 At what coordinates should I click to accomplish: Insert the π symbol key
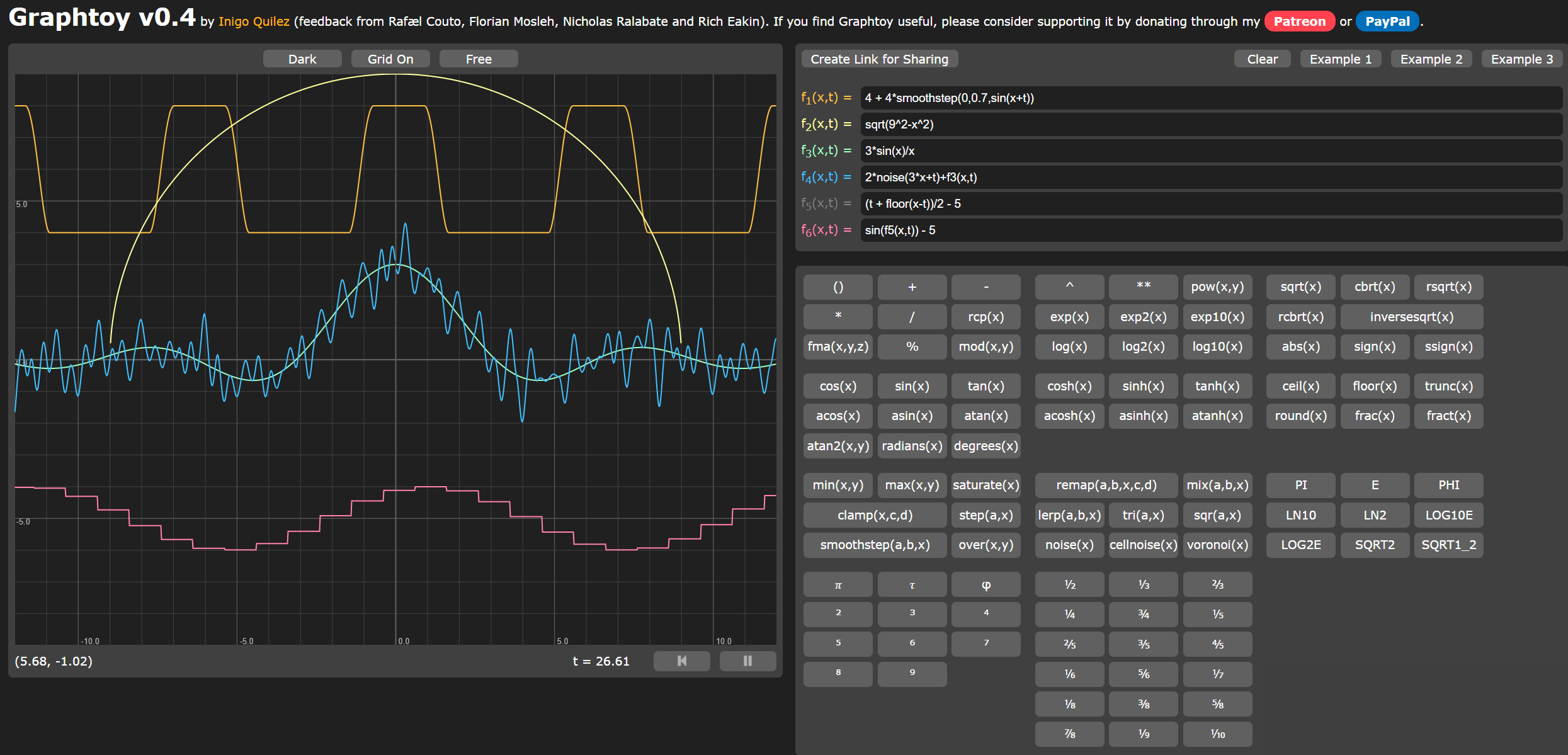click(x=838, y=584)
